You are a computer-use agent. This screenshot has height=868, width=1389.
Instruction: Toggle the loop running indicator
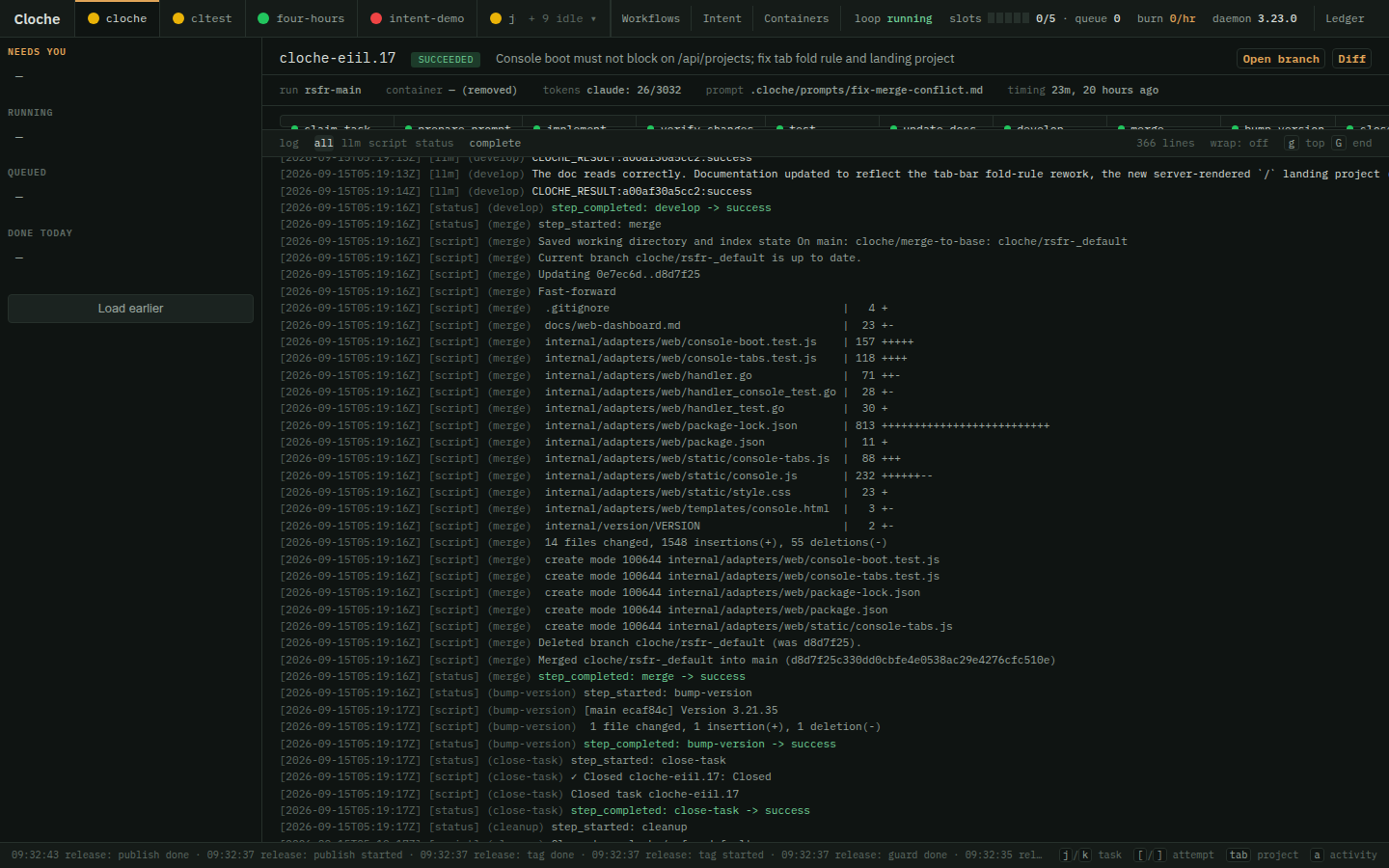coord(893,18)
